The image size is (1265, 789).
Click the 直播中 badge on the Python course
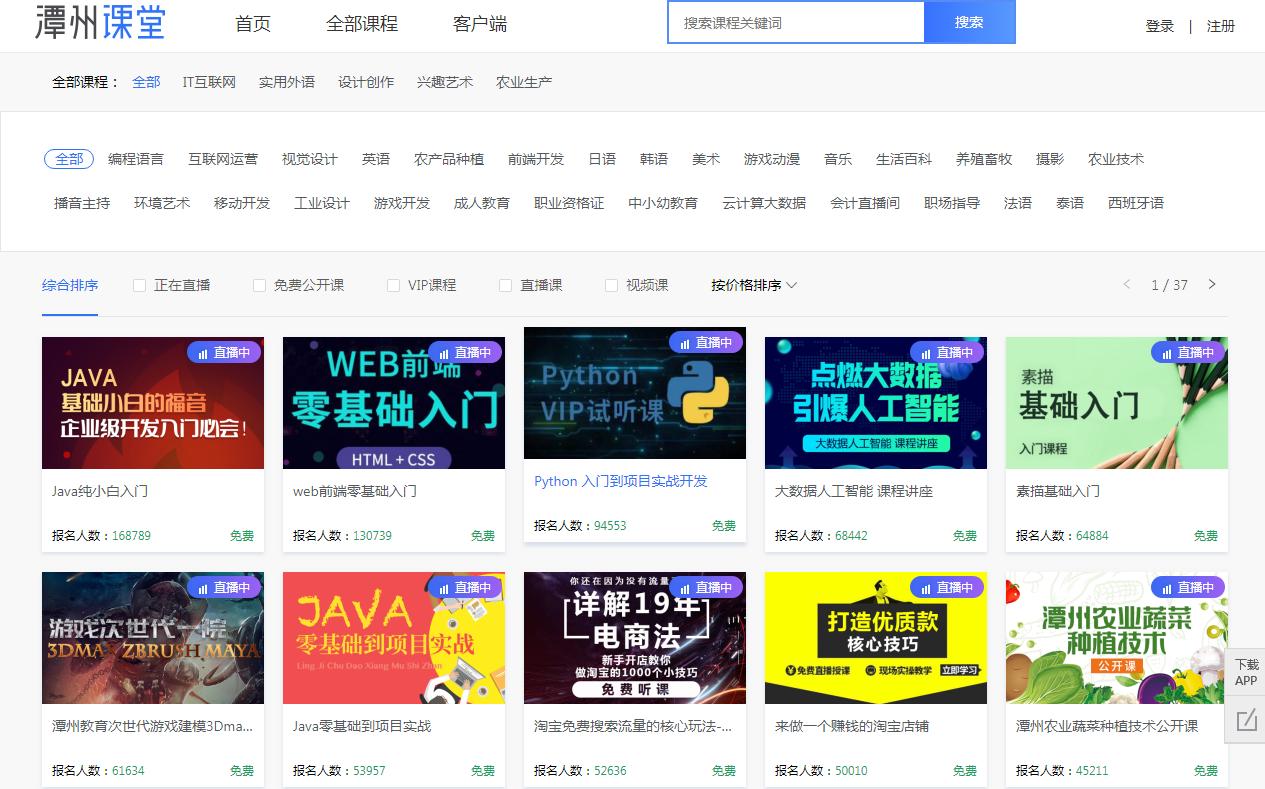(x=706, y=342)
